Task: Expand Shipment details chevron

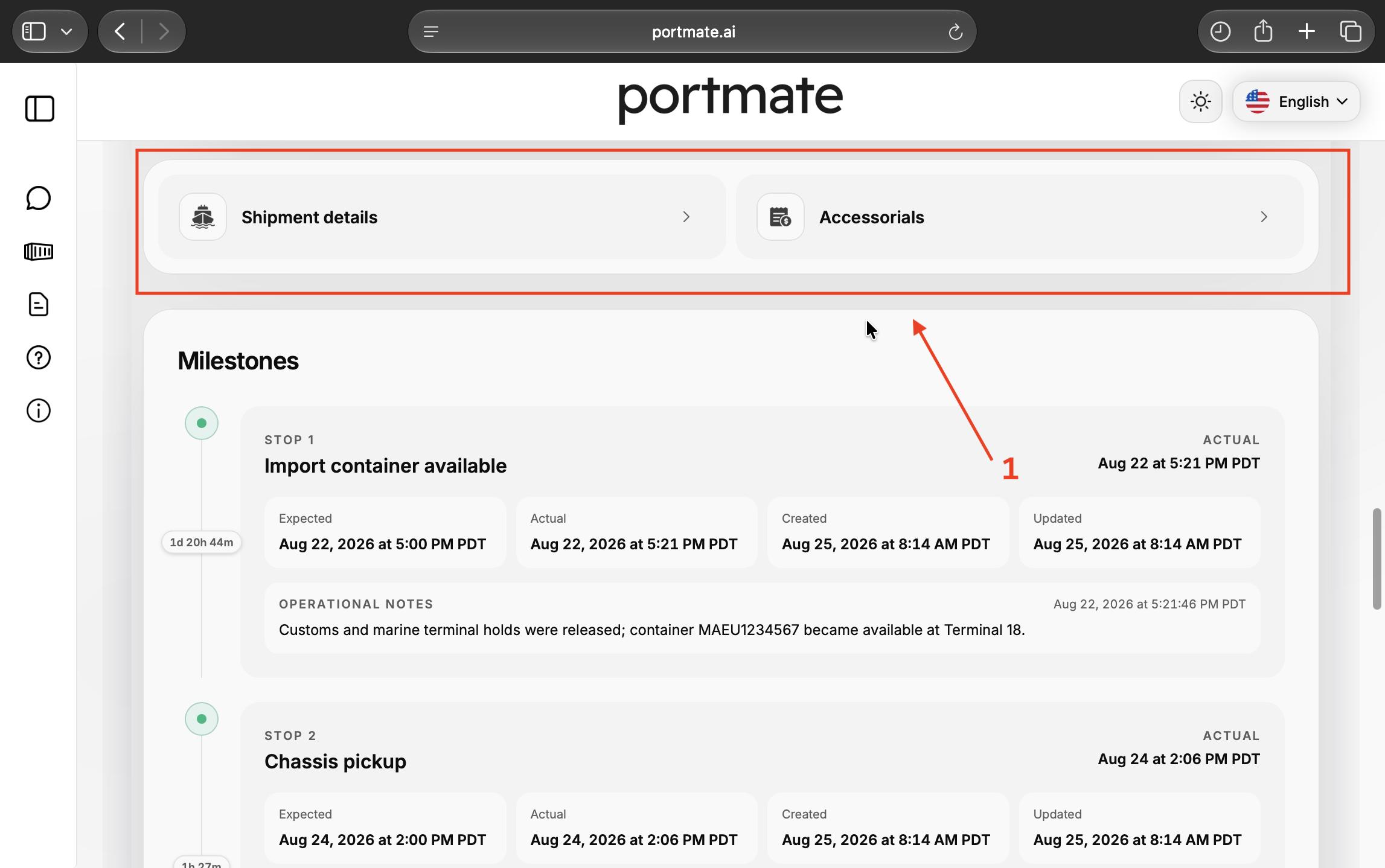Action: (686, 217)
